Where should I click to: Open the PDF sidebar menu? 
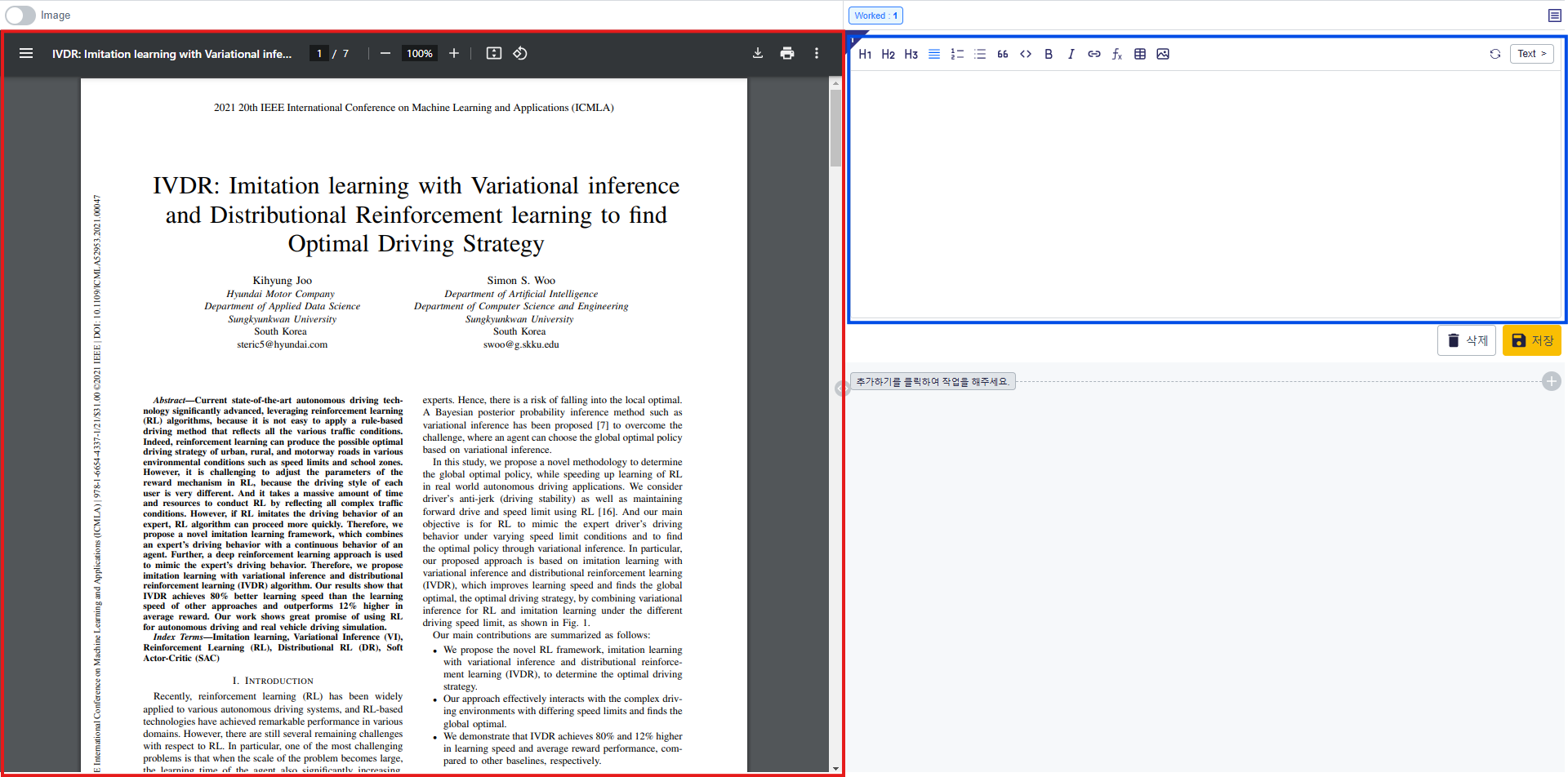click(x=26, y=53)
